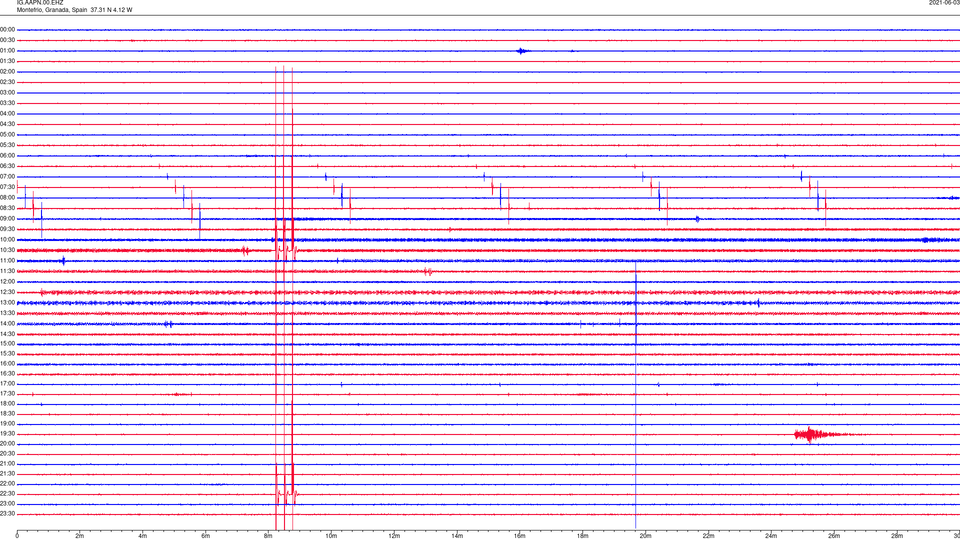The image size is (960, 540).
Task: Click the 06:30 time label
Action: point(7,166)
